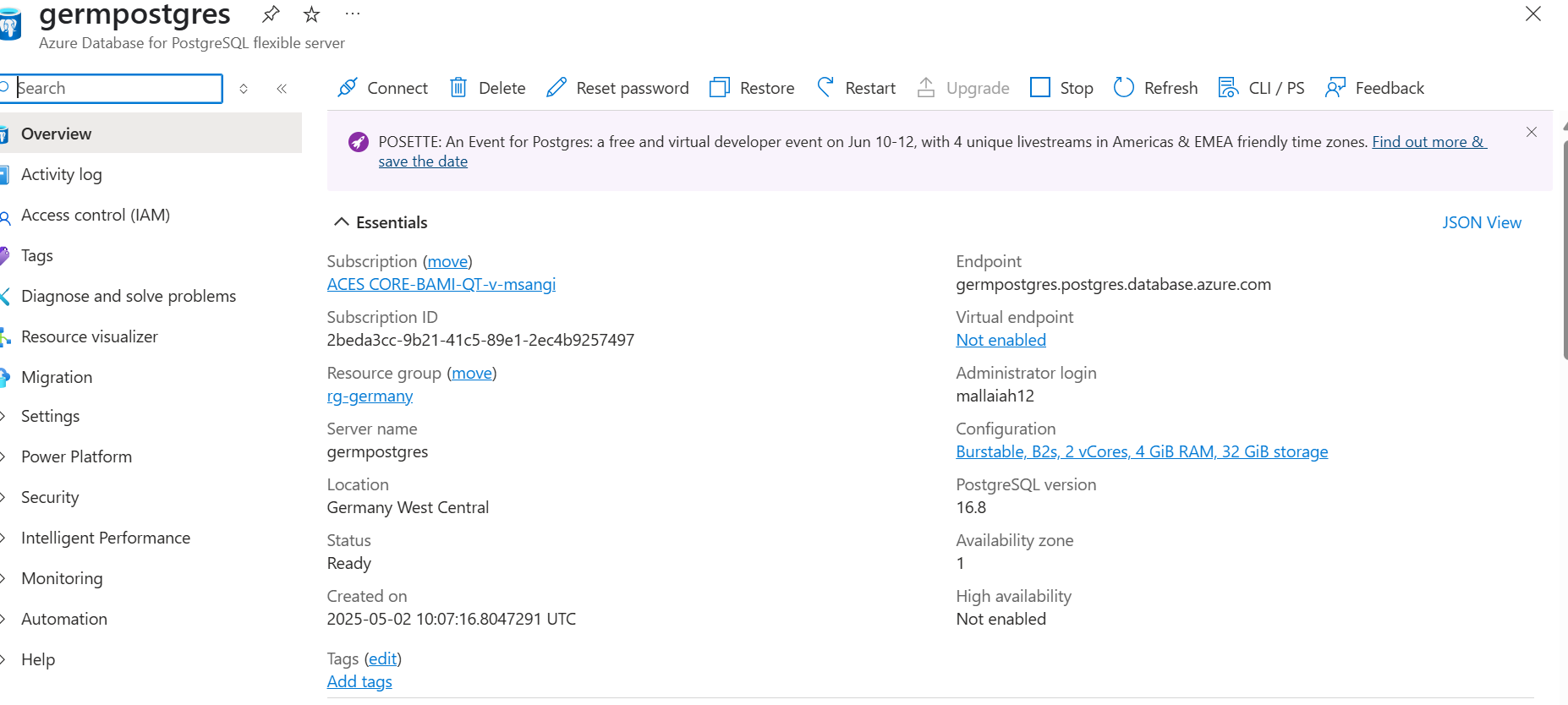
Task: Expand the Security section
Action: (150, 497)
